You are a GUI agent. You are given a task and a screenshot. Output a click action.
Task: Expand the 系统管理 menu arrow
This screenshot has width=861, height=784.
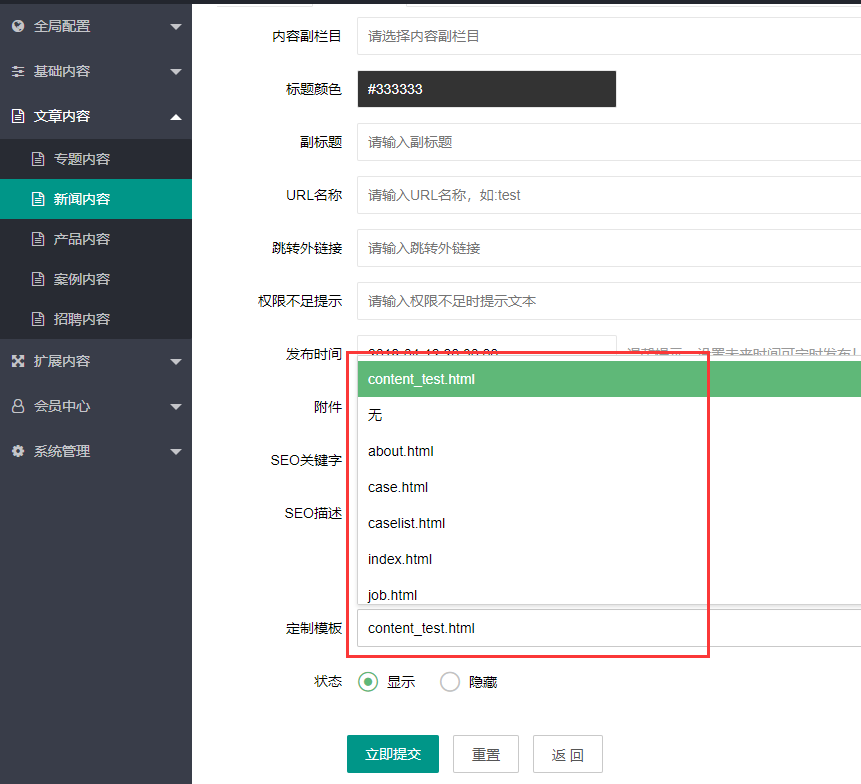(x=176, y=452)
